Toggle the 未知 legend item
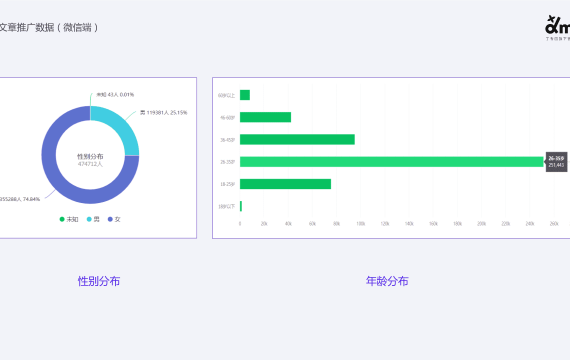This screenshot has height=360, width=570. tap(69, 219)
